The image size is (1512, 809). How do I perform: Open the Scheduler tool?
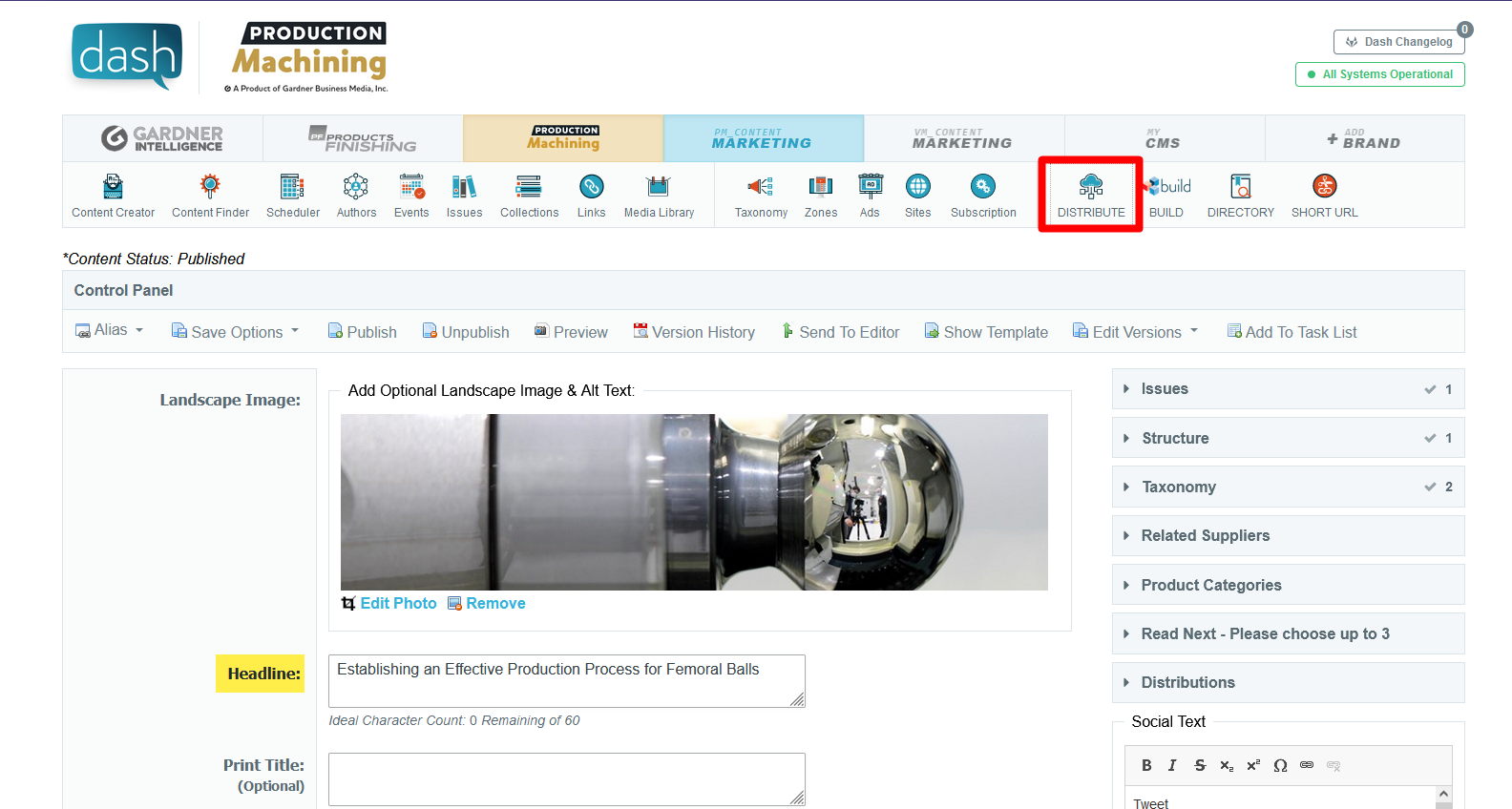[292, 196]
